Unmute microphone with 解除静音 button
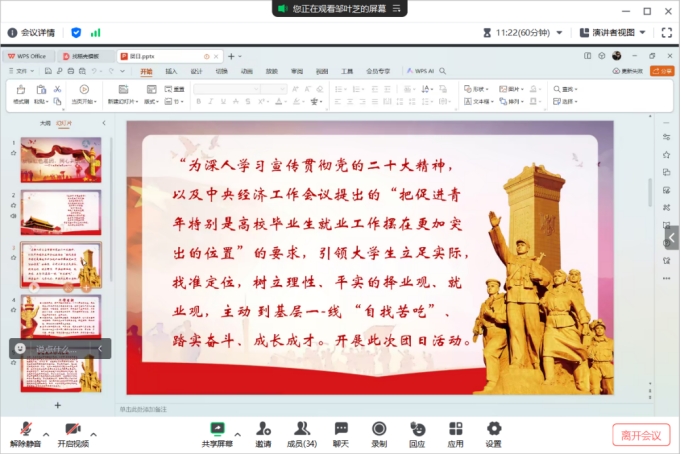 click(24, 431)
